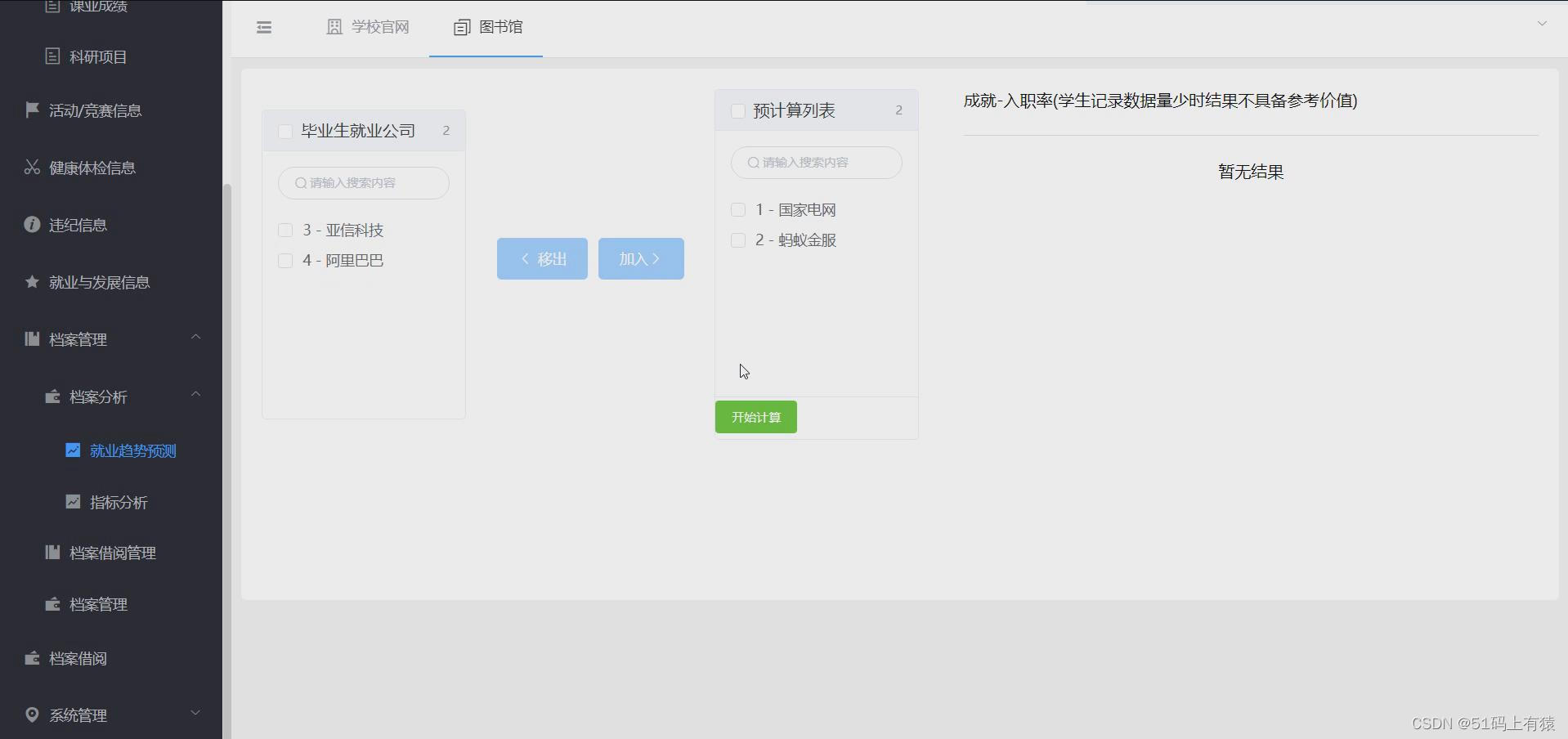
Task: Open 就业趋势预测 via its chart icon
Action: pos(73,450)
